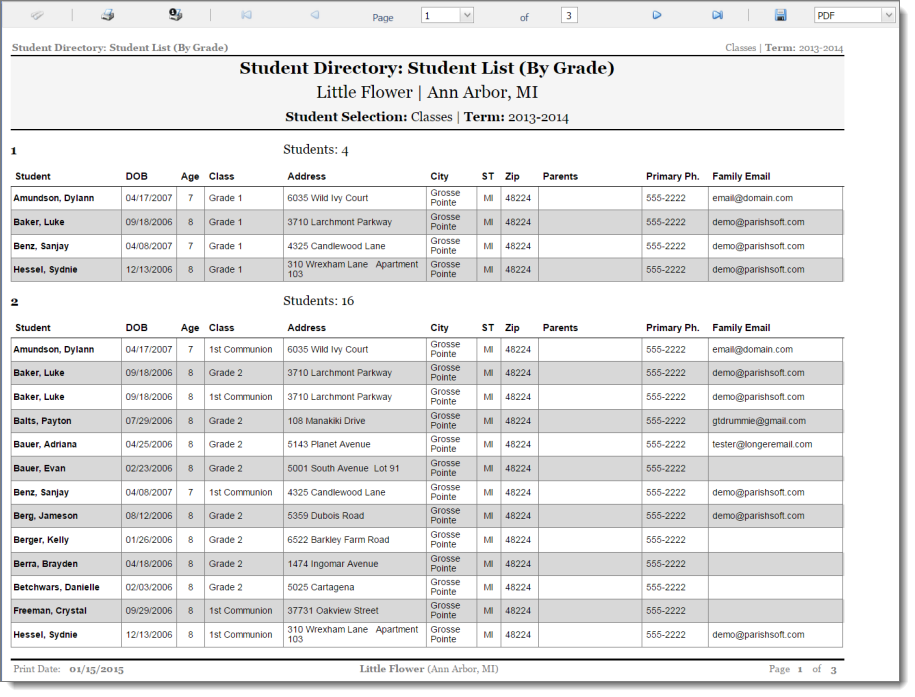This screenshot has height=697, width=915.
Task: Click the DOB column header in grade 2
Action: pyautogui.click(x=137, y=327)
